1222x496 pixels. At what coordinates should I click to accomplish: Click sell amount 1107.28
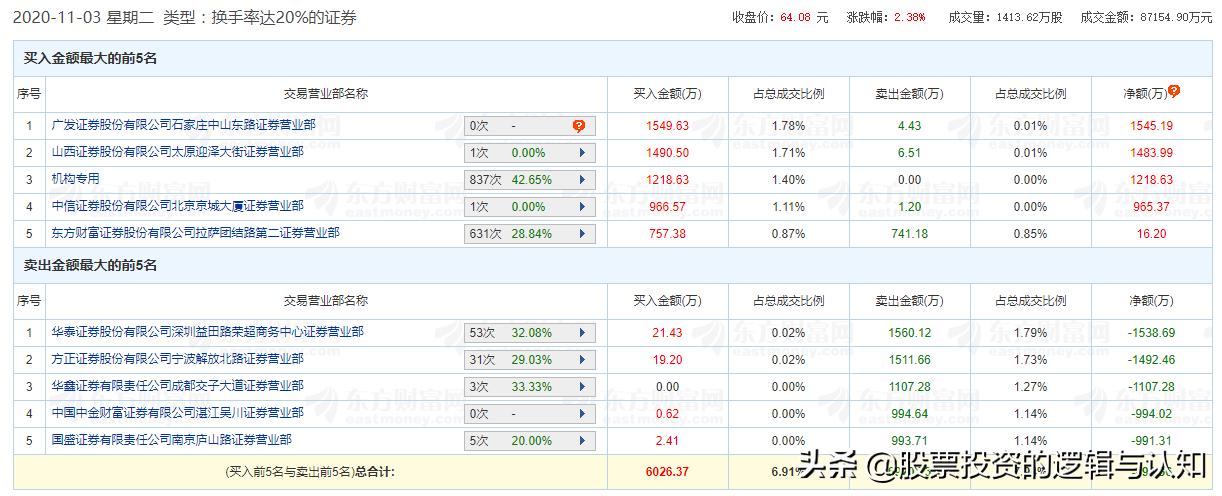(909, 387)
